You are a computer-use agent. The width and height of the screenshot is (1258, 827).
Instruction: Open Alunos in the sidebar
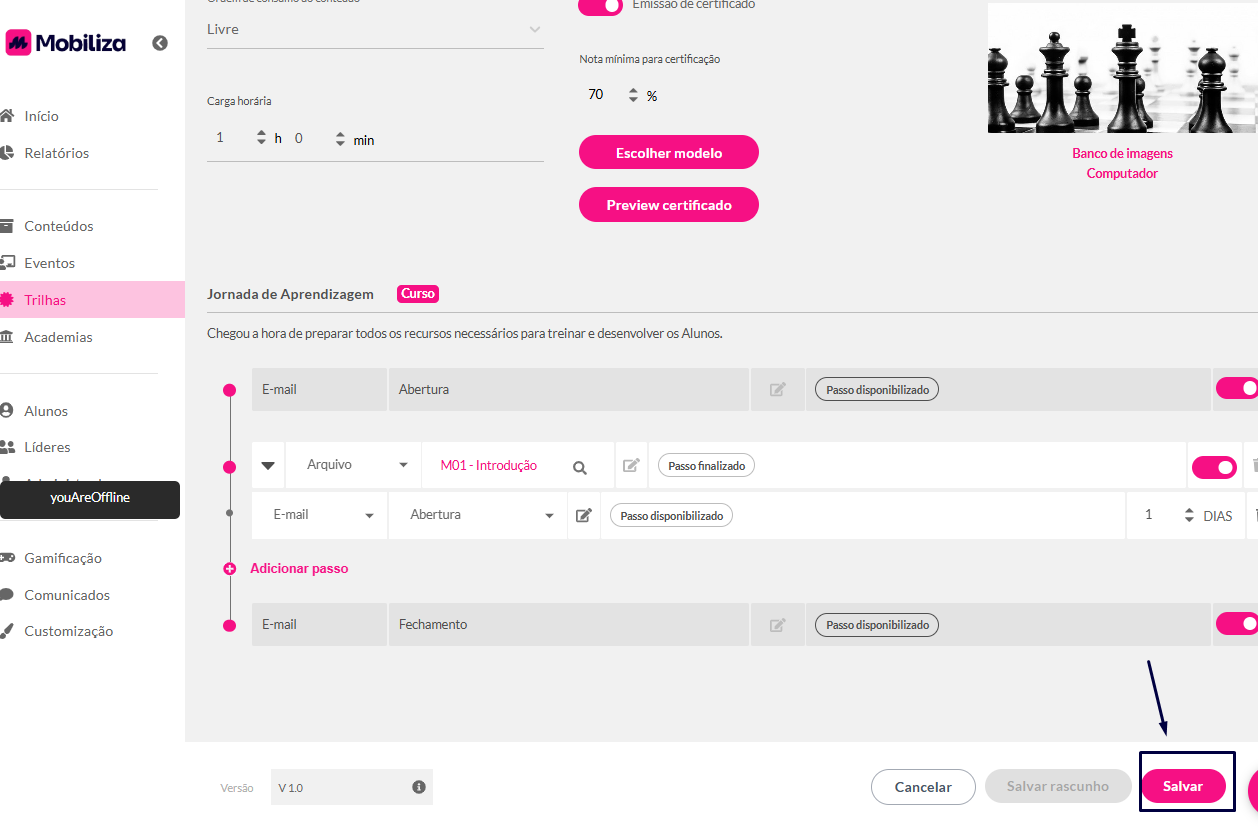46,411
